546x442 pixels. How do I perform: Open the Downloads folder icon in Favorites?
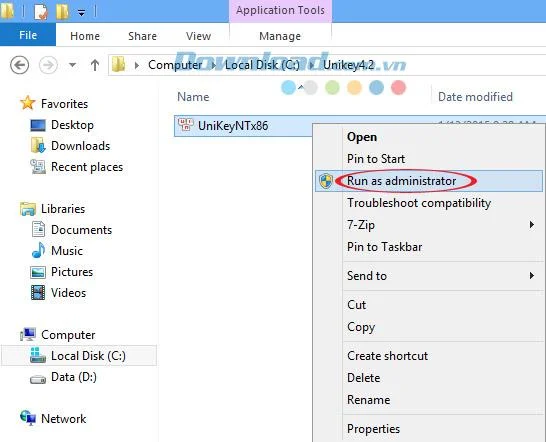pos(38,146)
